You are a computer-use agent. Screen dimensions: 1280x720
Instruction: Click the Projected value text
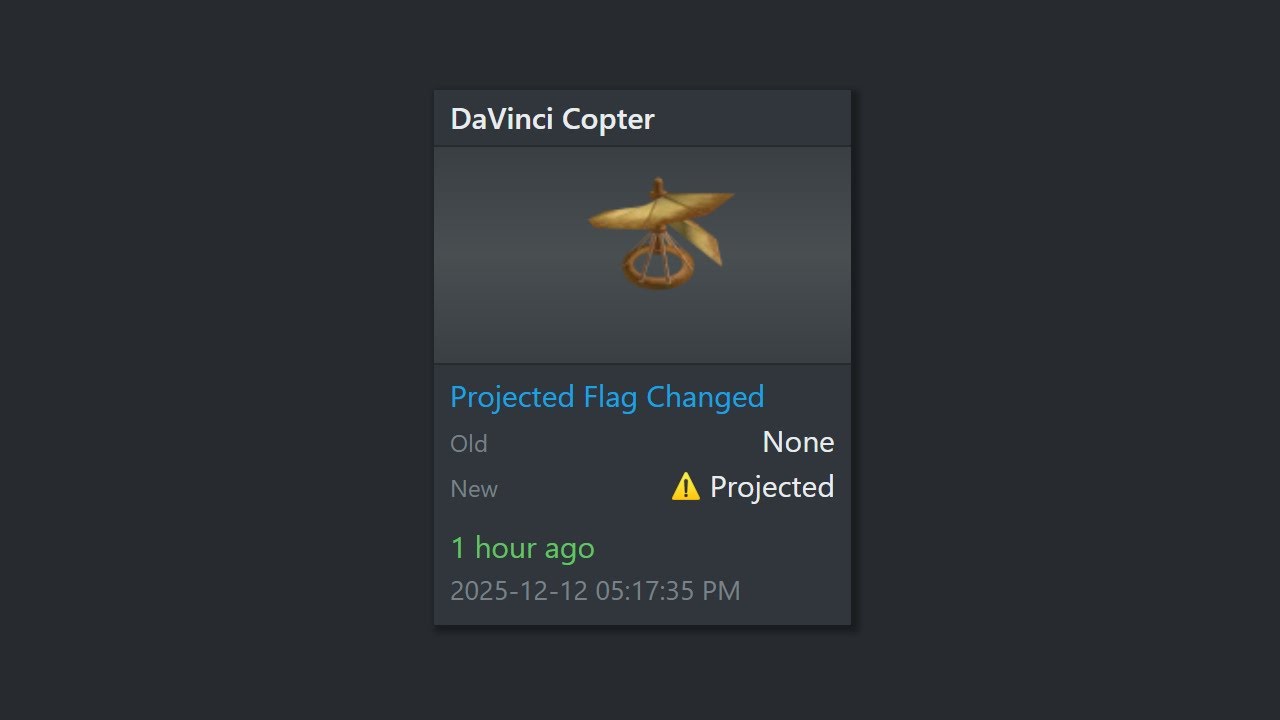pyautogui.click(x=772, y=487)
